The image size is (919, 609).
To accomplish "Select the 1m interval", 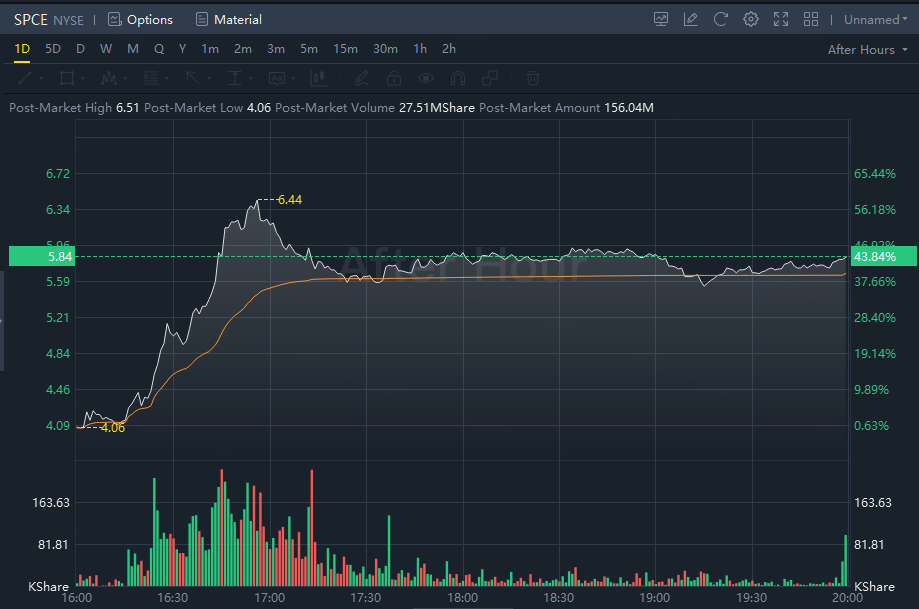I will [210, 49].
